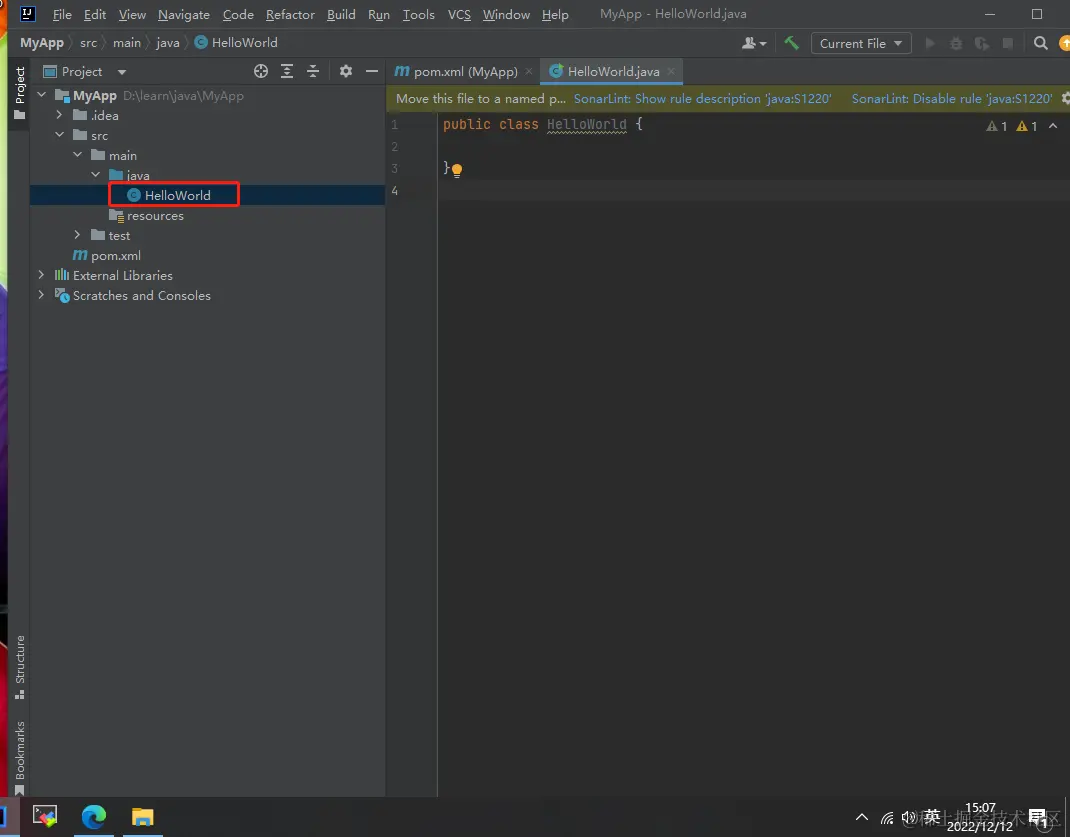Select Opened File locate target icon
1070x837 pixels.
tap(261, 71)
